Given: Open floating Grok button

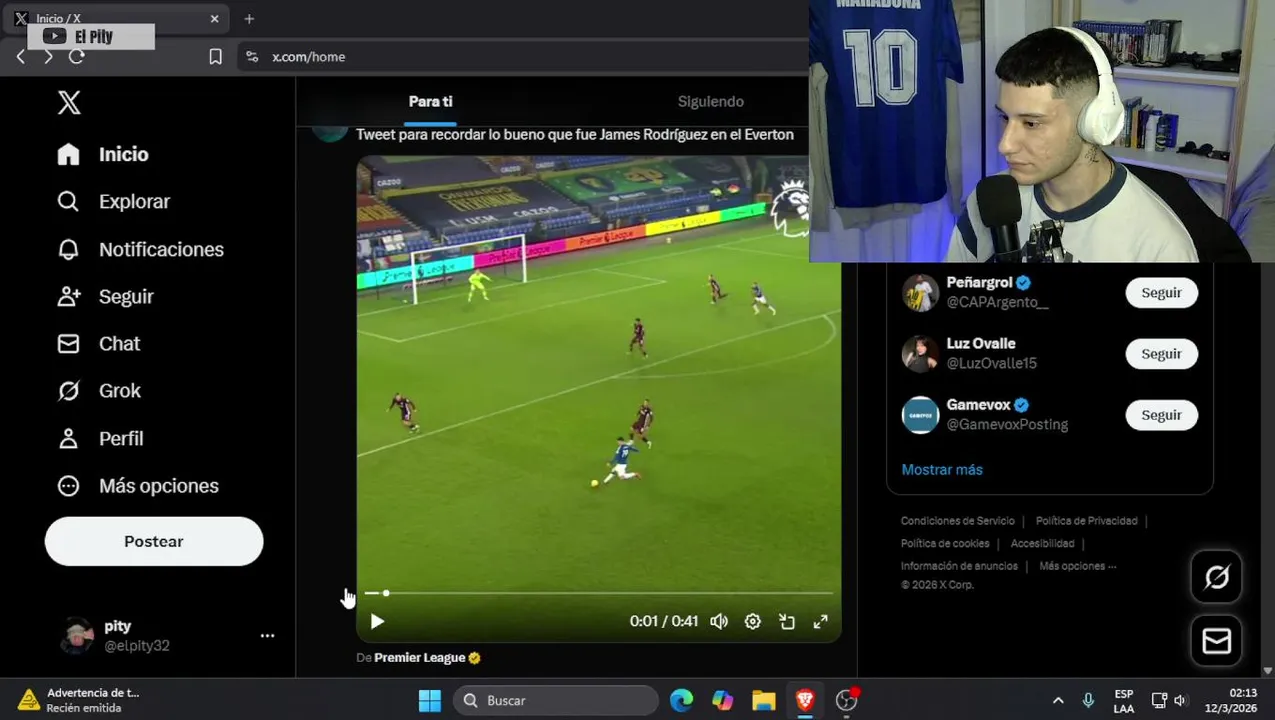Looking at the screenshot, I should tap(1216, 577).
